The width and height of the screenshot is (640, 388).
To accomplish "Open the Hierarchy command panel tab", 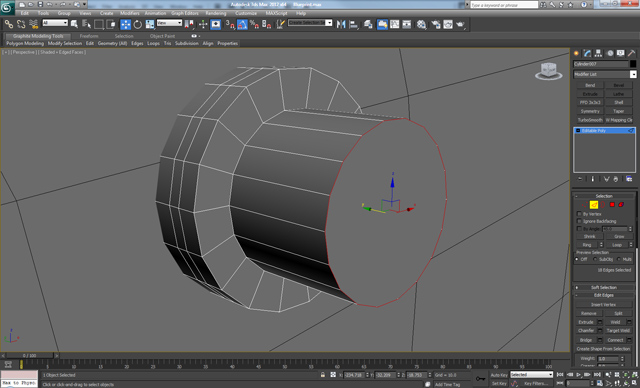I will point(598,53).
